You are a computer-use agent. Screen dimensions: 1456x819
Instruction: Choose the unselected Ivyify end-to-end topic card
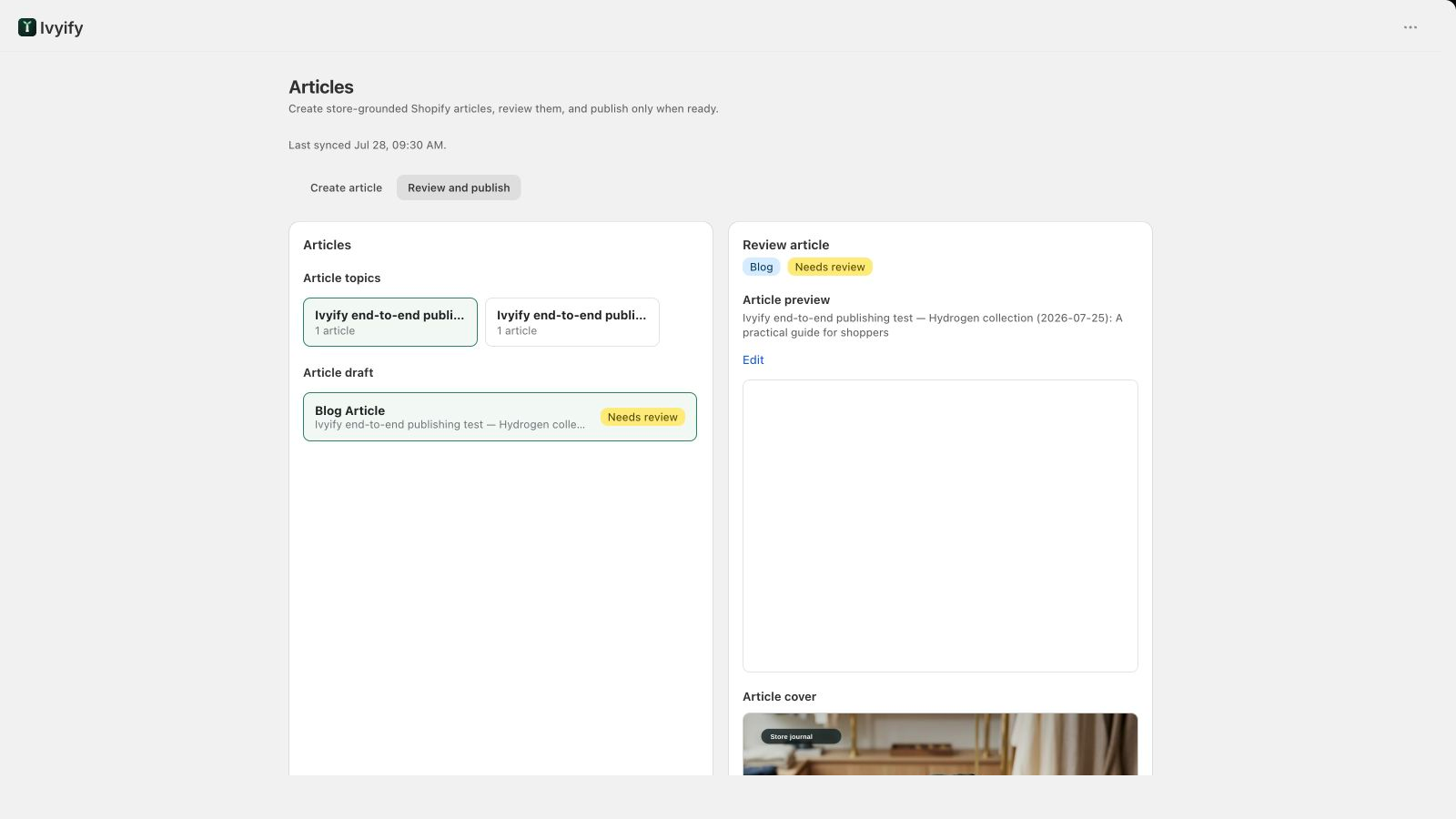(x=572, y=322)
